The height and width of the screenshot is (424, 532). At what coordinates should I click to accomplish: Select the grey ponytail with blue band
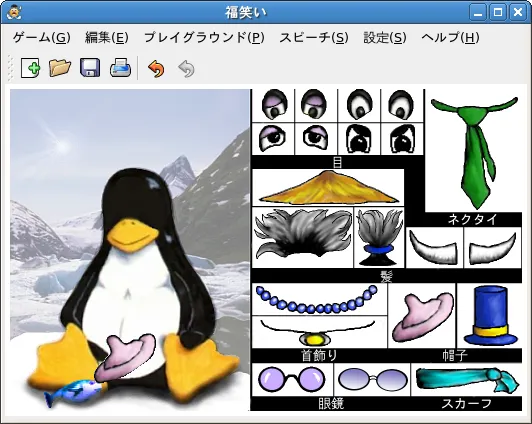(380, 237)
